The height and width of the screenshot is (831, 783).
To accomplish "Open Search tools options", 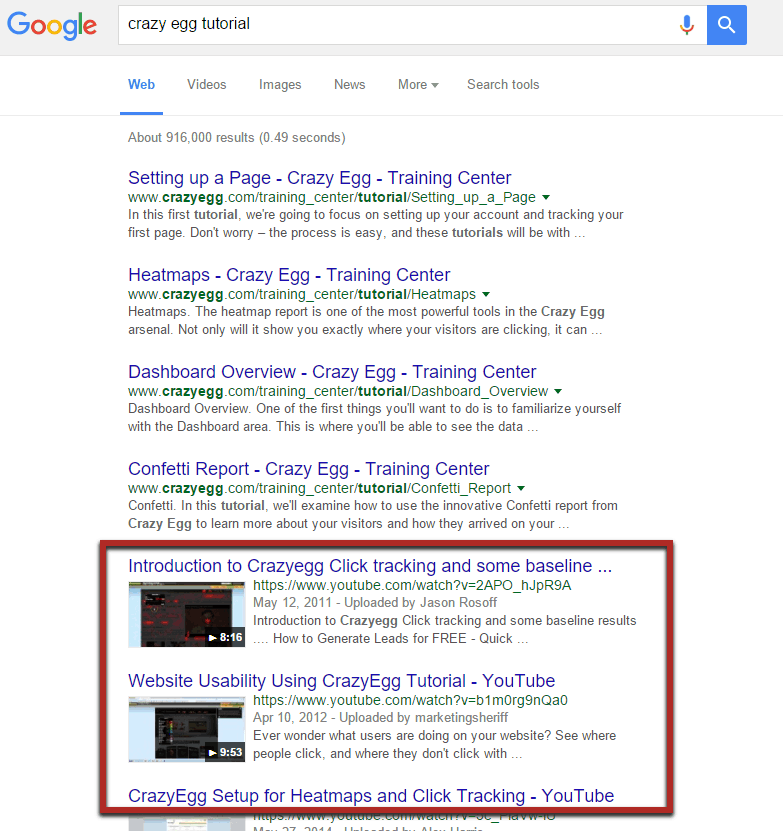I will click(502, 85).
